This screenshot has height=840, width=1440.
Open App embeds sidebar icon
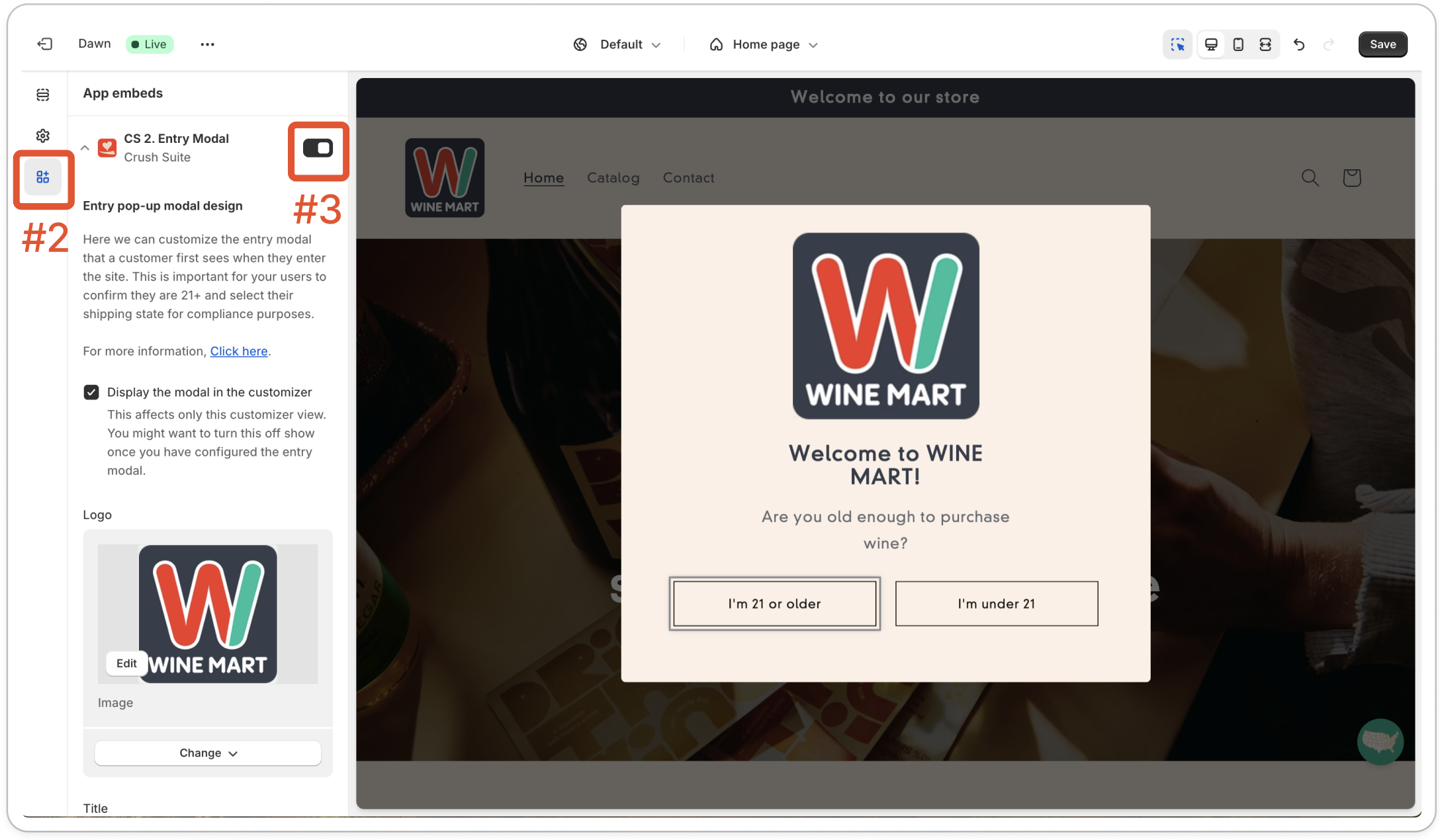(43, 177)
